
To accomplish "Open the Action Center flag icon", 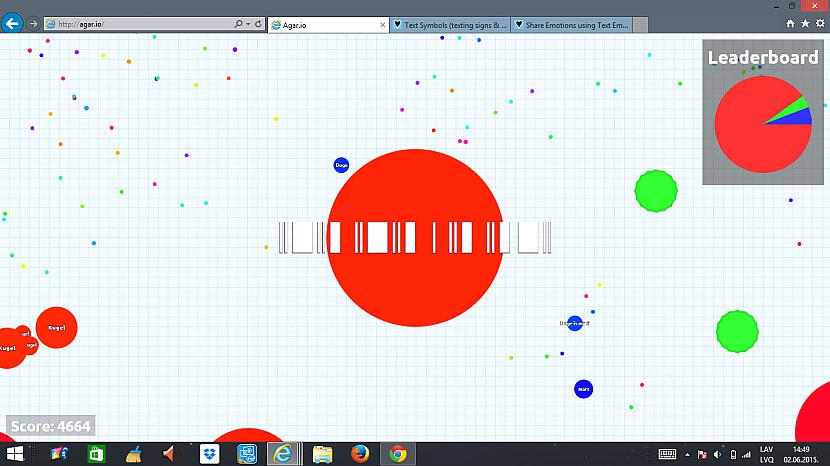I will 702,455.
